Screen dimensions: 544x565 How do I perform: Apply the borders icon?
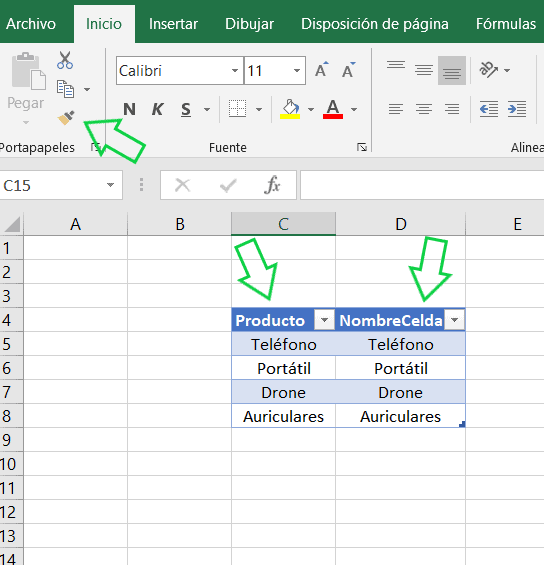click(x=237, y=109)
